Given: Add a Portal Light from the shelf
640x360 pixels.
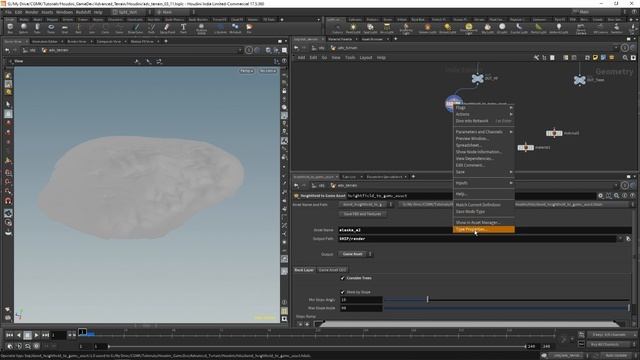Looking at the screenshot, I should point(538,28).
